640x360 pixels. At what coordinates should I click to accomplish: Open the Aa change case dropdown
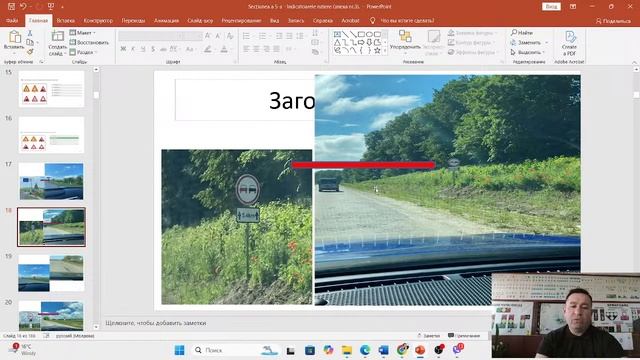(x=190, y=49)
